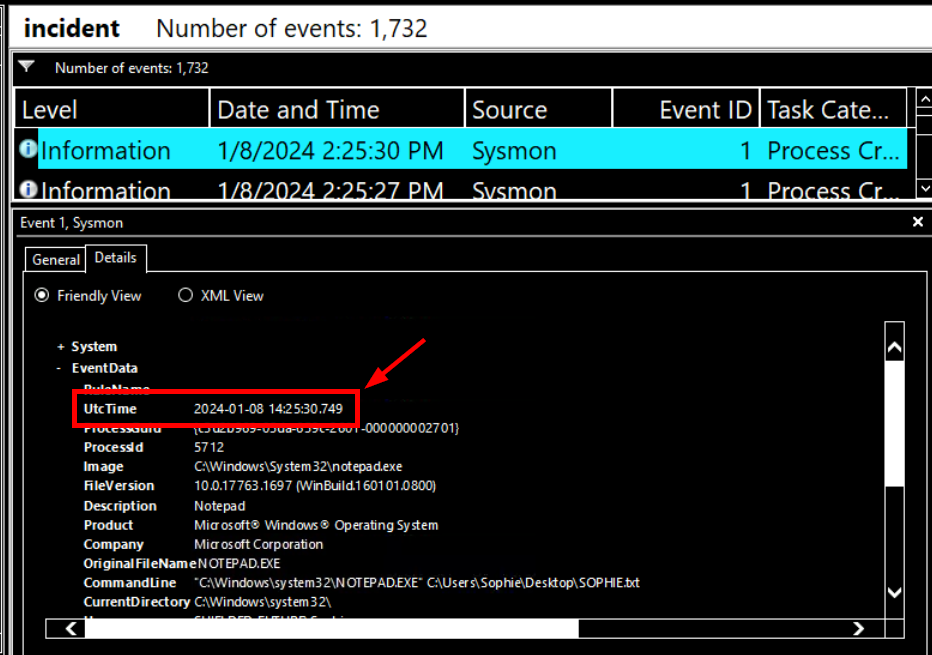Click the horizontal scrollbar left arrow
Viewport: 932px width, 655px height.
point(71,629)
